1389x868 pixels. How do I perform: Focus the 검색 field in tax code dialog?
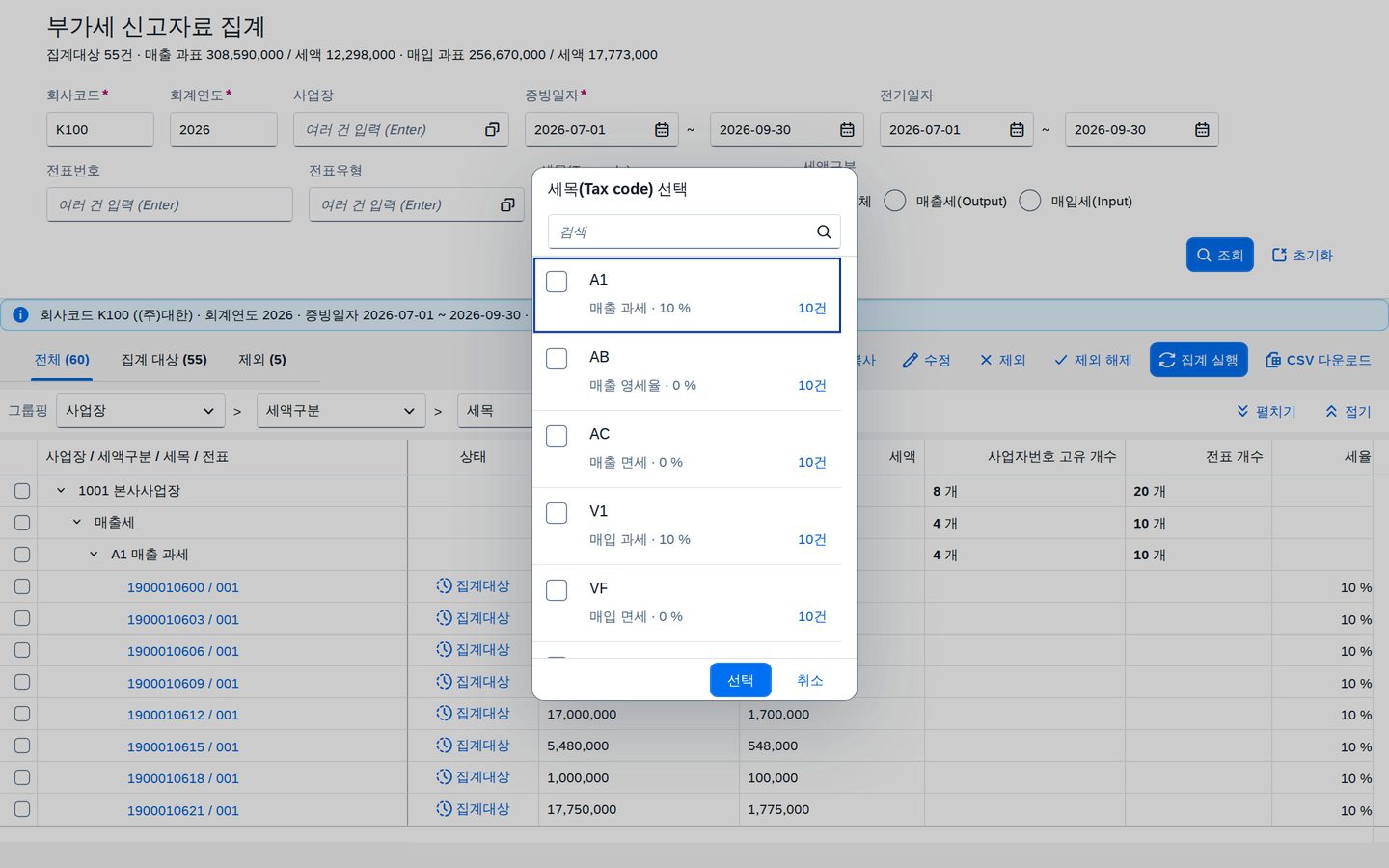pyautogui.click(x=694, y=231)
